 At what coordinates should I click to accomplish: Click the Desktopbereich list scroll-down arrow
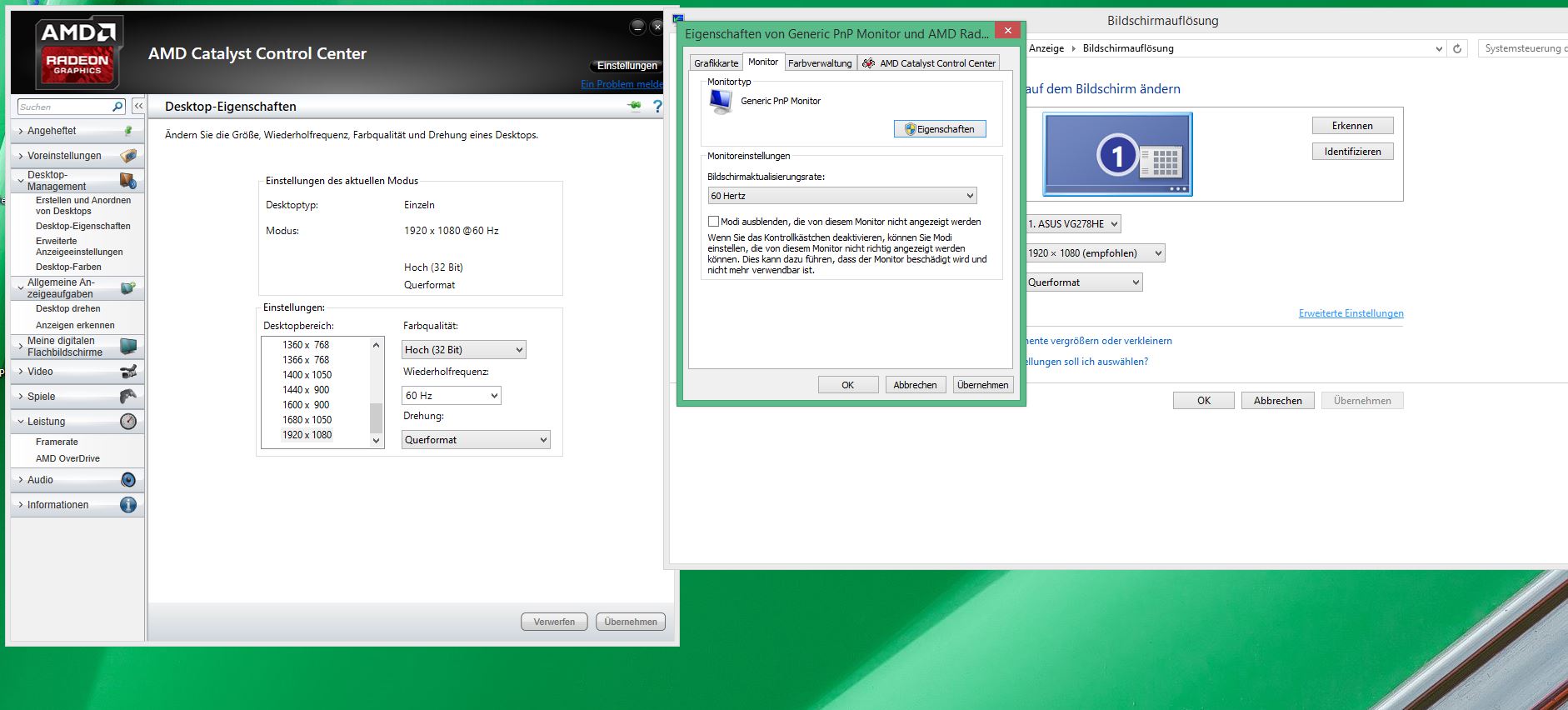[376, 441]
